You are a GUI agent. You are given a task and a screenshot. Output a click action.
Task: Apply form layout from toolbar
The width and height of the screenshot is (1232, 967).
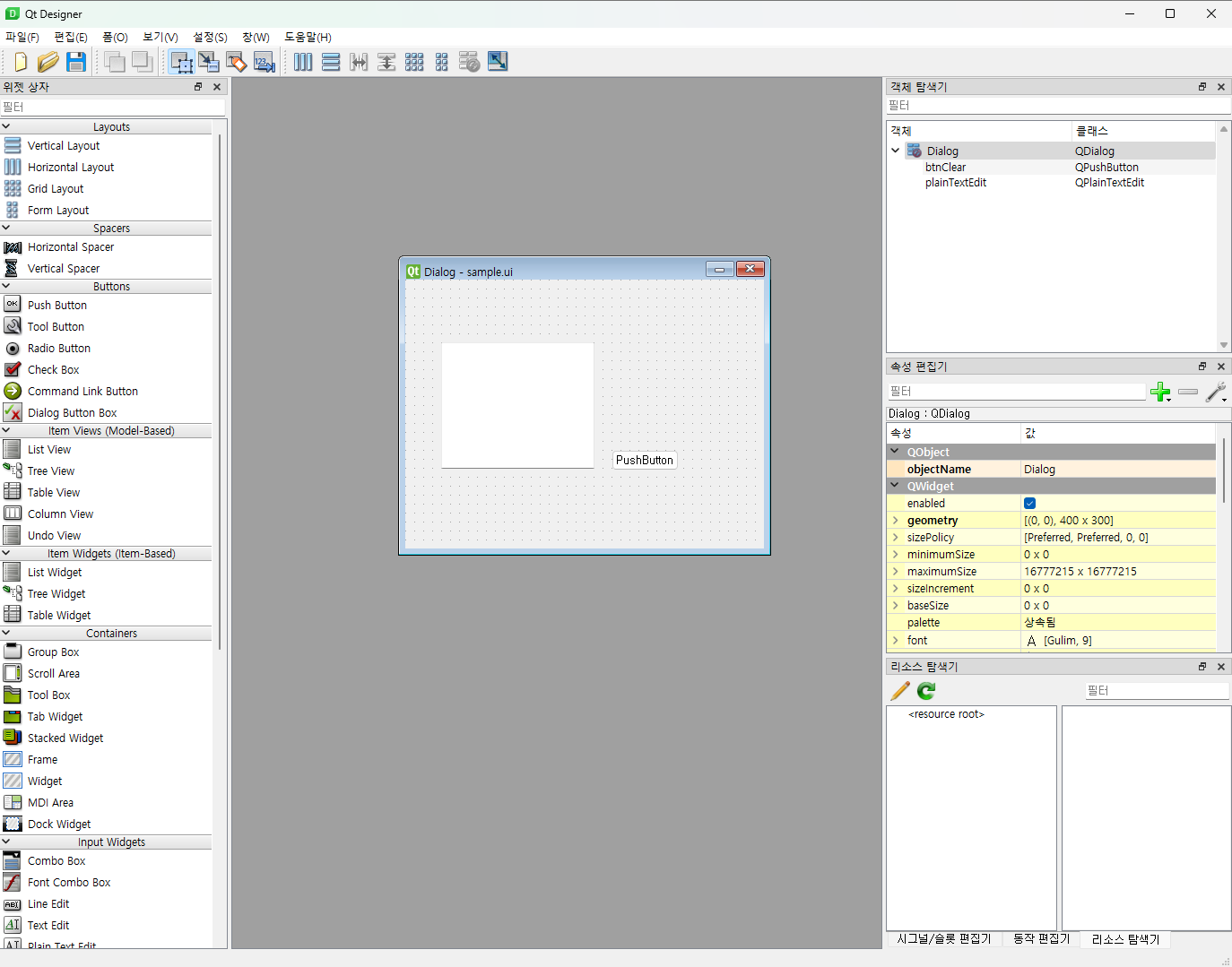(442, 62)
